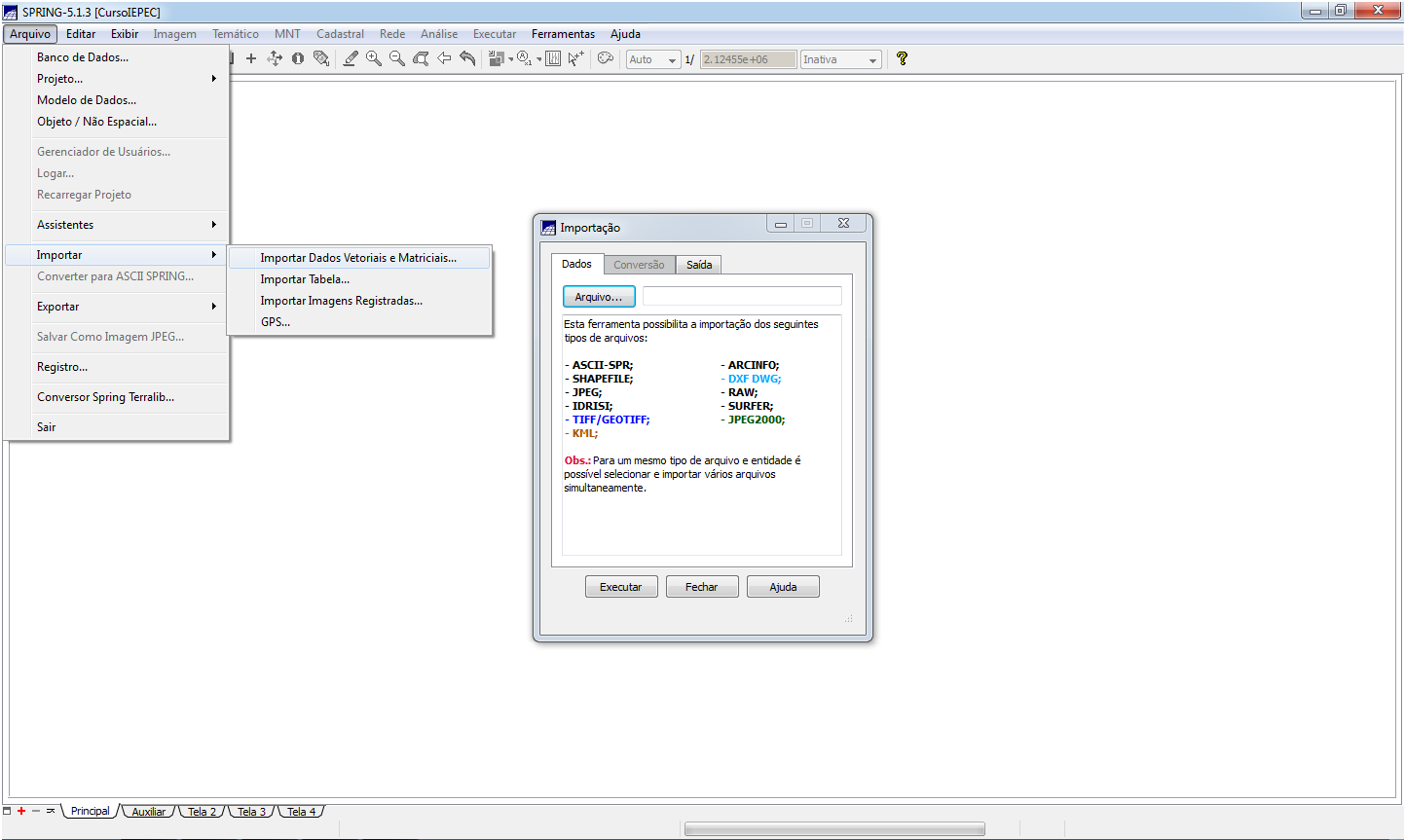Click the zoom out magnifier
The height and width of the screenshot is (840, 1406).
(x=397, y=58)
